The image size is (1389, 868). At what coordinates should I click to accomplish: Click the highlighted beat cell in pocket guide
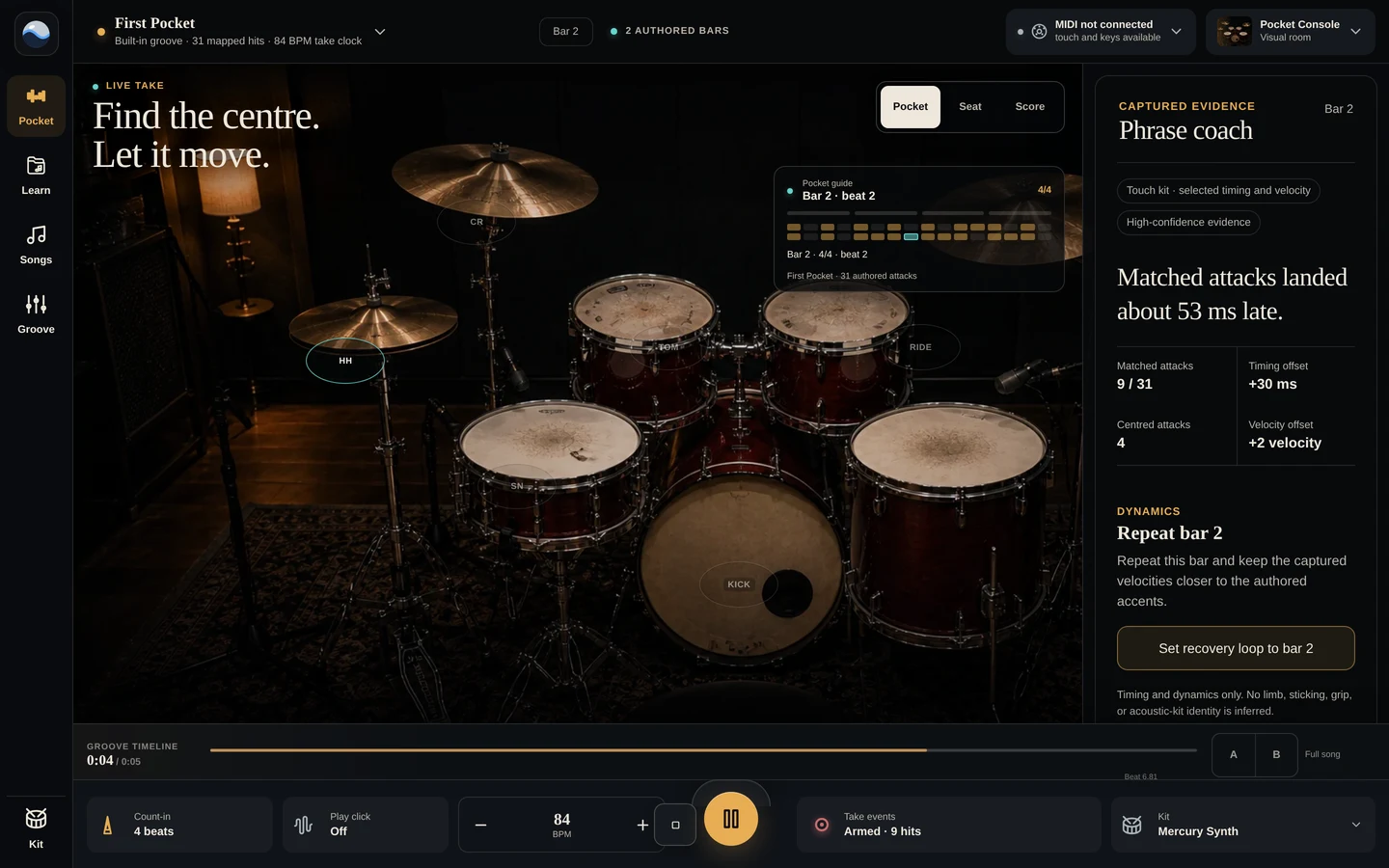pos(911,236)
